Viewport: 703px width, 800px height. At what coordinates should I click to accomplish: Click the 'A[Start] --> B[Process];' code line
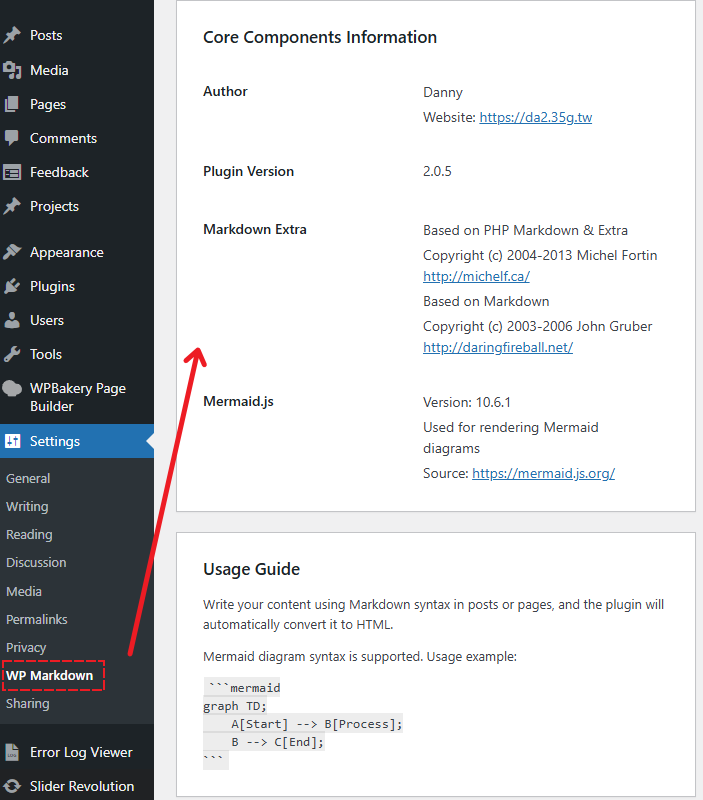[317, 724]
